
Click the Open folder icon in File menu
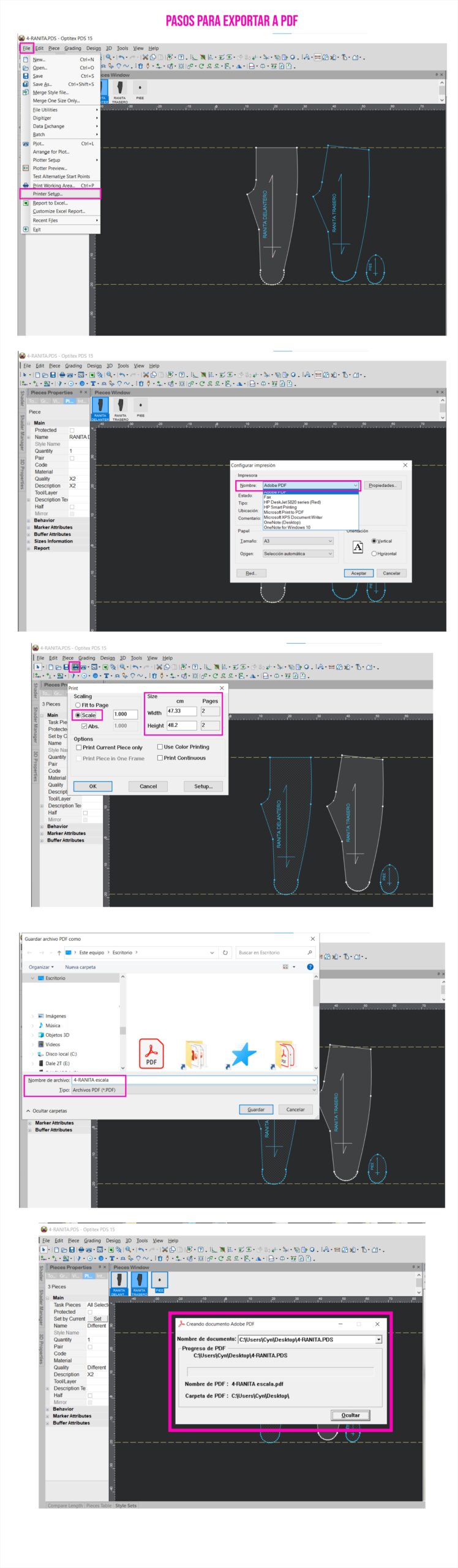coord(25,68)
